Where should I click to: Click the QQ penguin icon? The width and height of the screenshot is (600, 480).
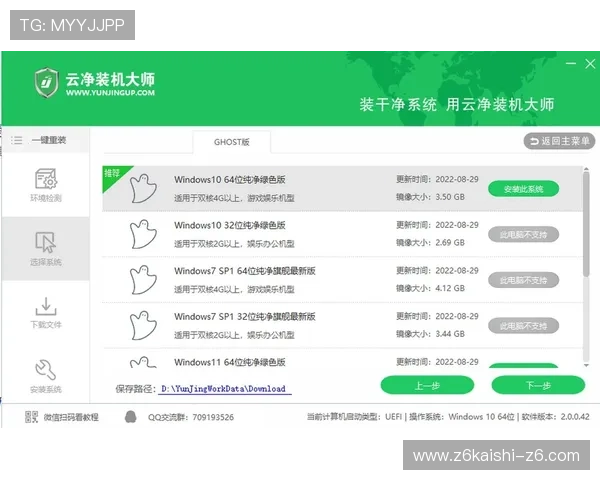(131, 417)
